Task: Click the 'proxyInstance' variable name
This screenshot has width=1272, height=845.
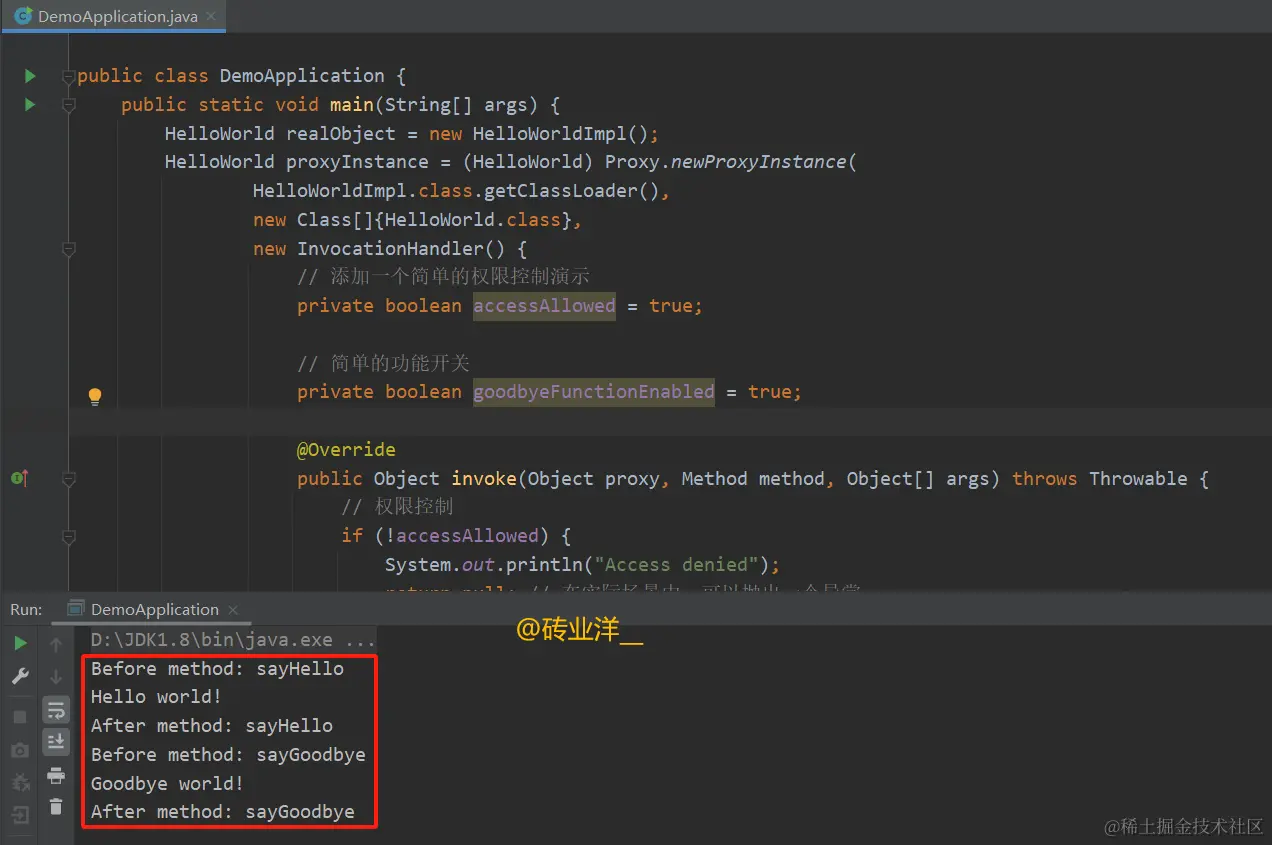Action: point(357,162)
